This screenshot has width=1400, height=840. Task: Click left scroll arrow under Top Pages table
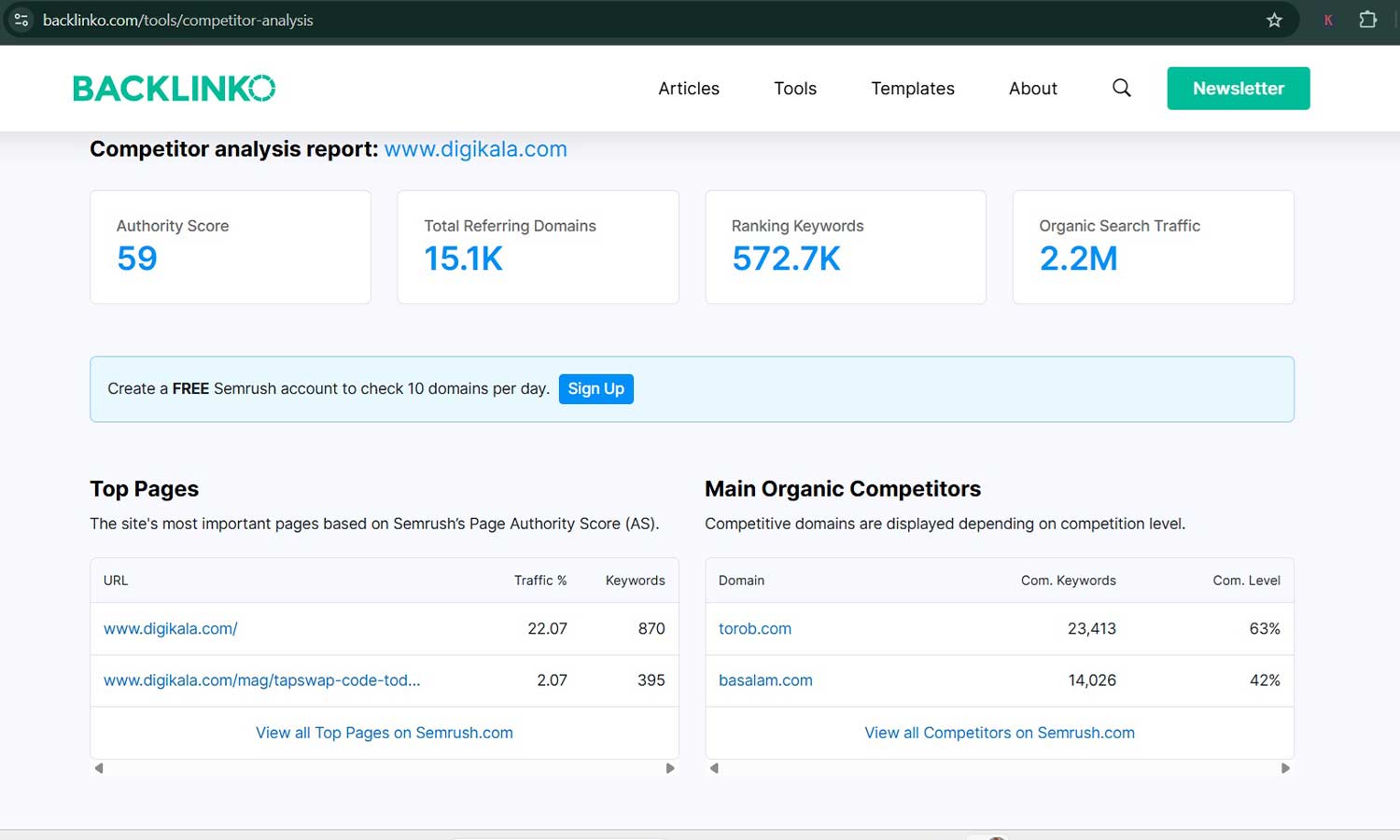click(99, 768)
